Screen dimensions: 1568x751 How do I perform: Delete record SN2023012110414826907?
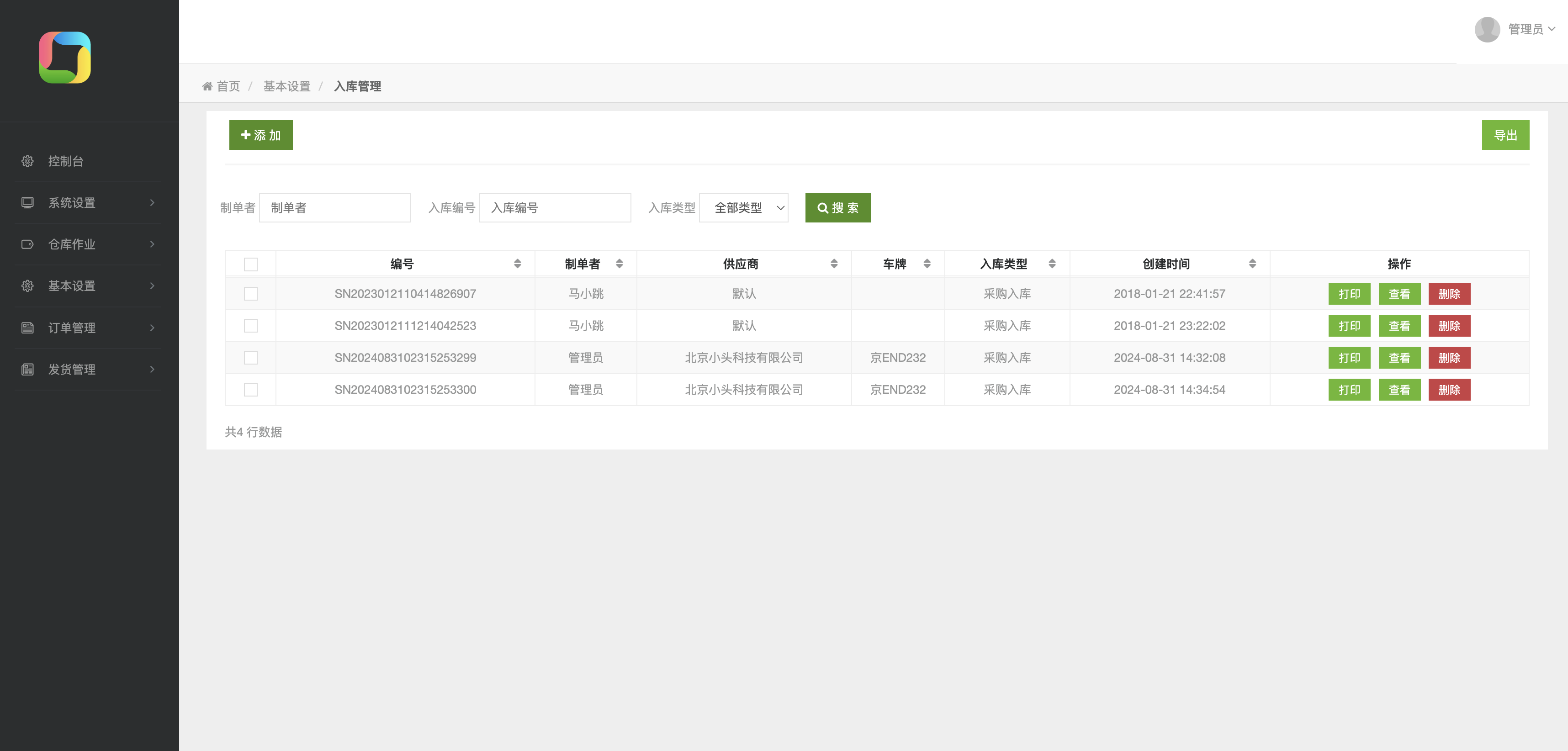click(x=1449, y=293)
